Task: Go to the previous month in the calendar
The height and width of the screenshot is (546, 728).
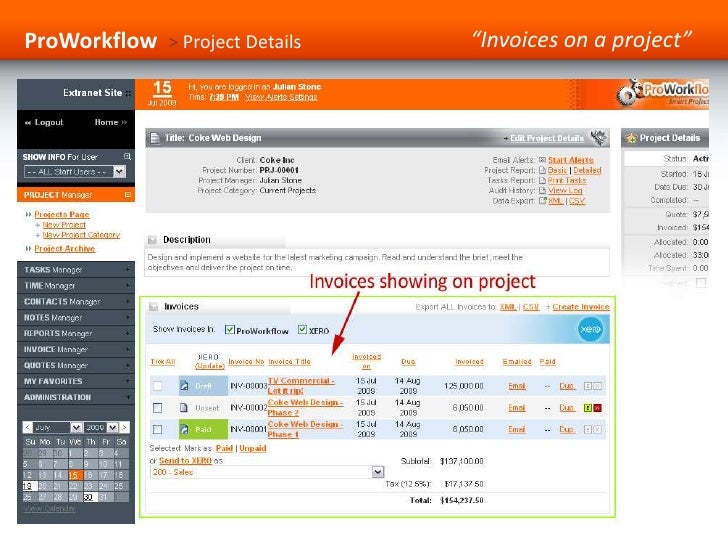Action: (28, 427)
